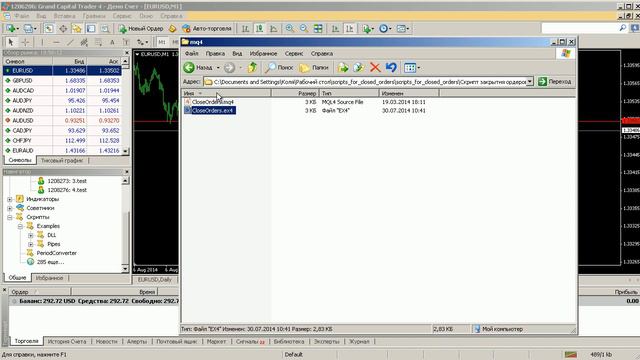640x360 pixels.
Task: Toggle Auto-trading button in MetaTrader toolbar
Action: coord(207,29)
